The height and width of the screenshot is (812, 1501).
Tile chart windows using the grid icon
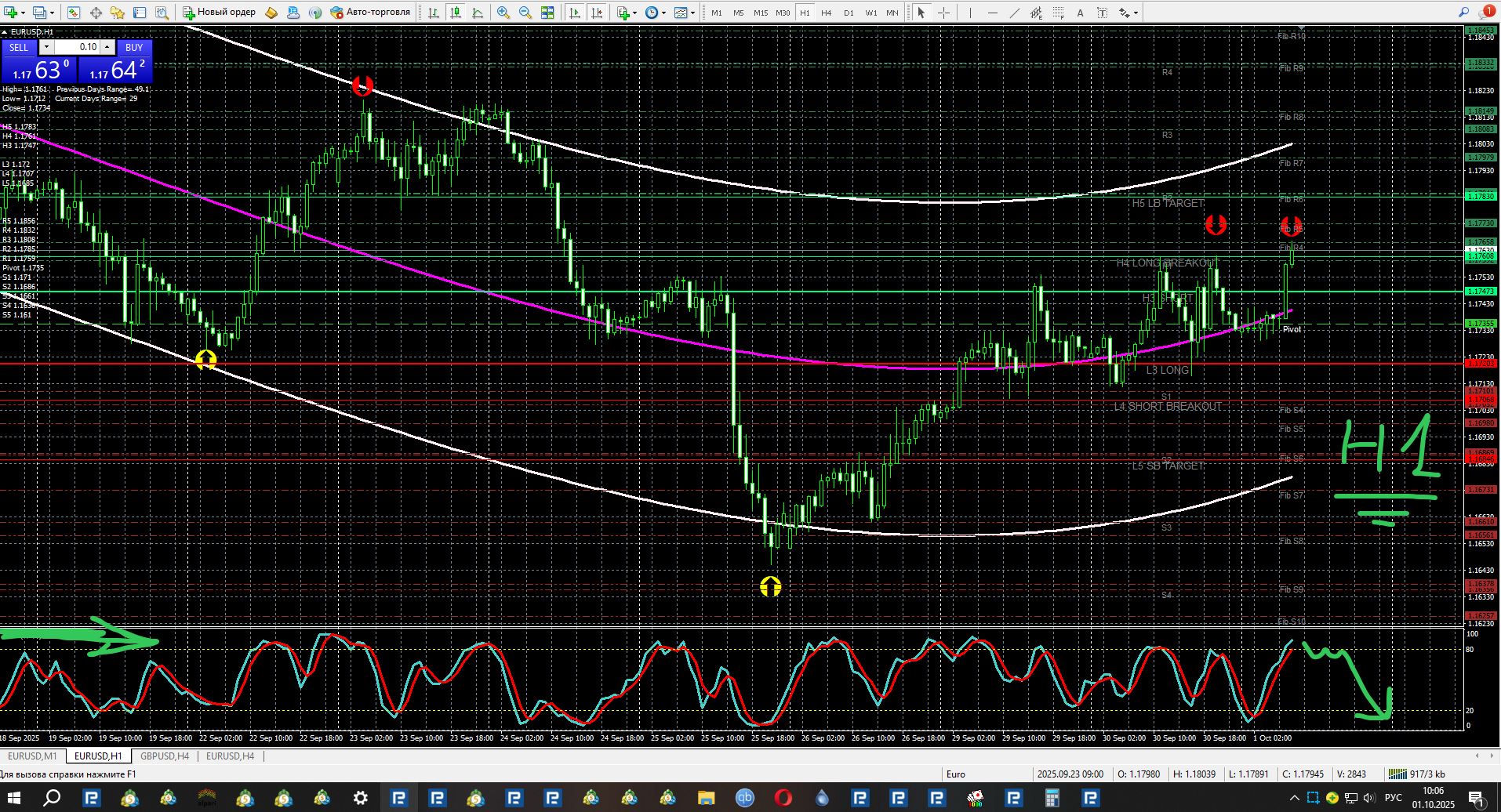(x=547, y=13)
